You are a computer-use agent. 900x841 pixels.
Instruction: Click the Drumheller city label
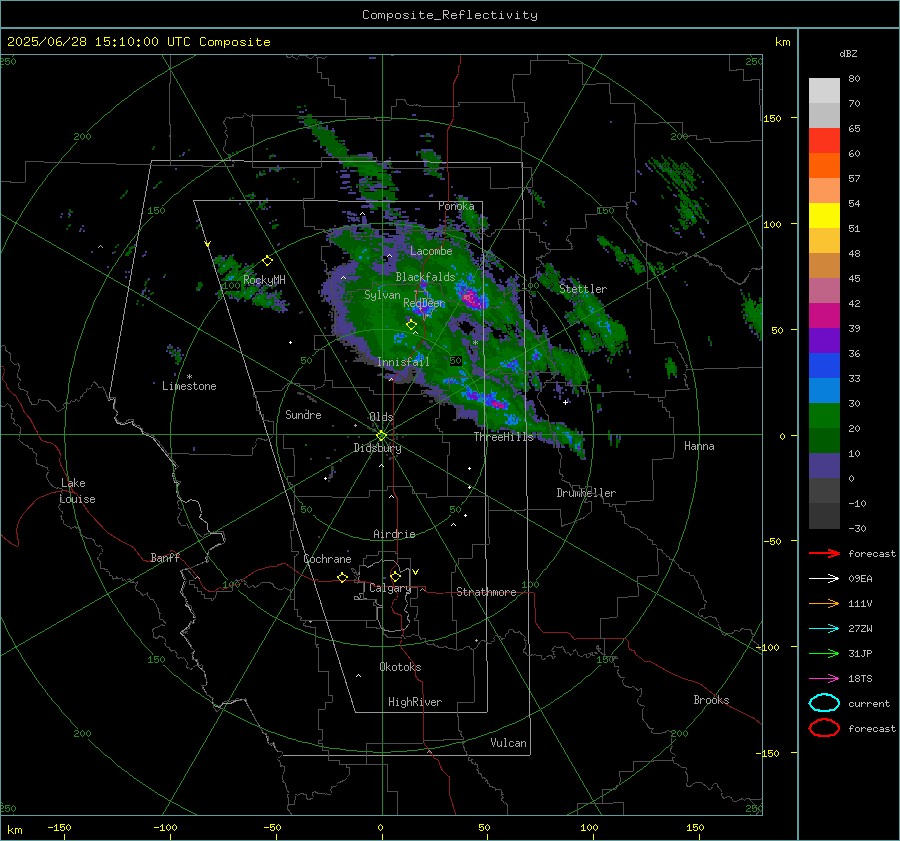click(586, 493)
